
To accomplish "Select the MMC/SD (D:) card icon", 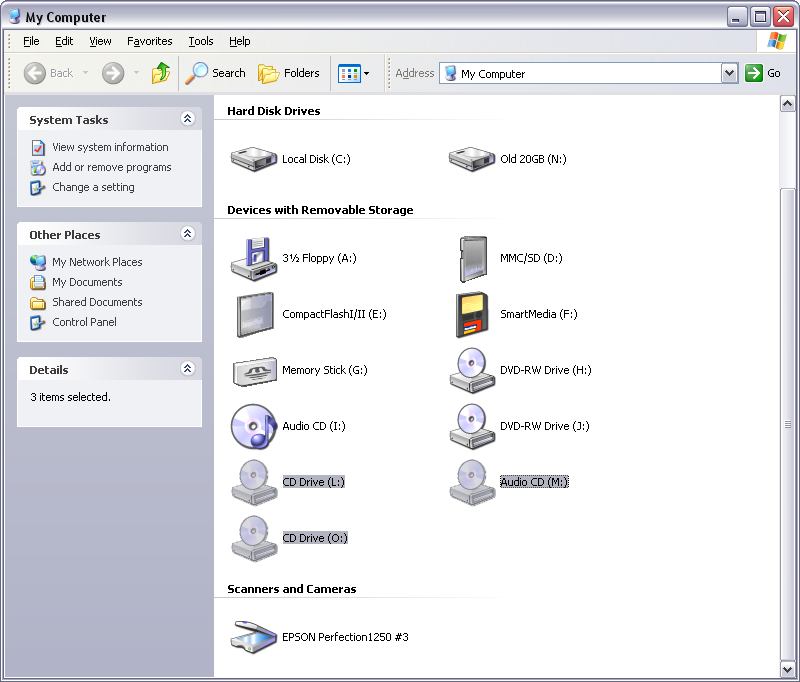I will click(x=471, y=258).
